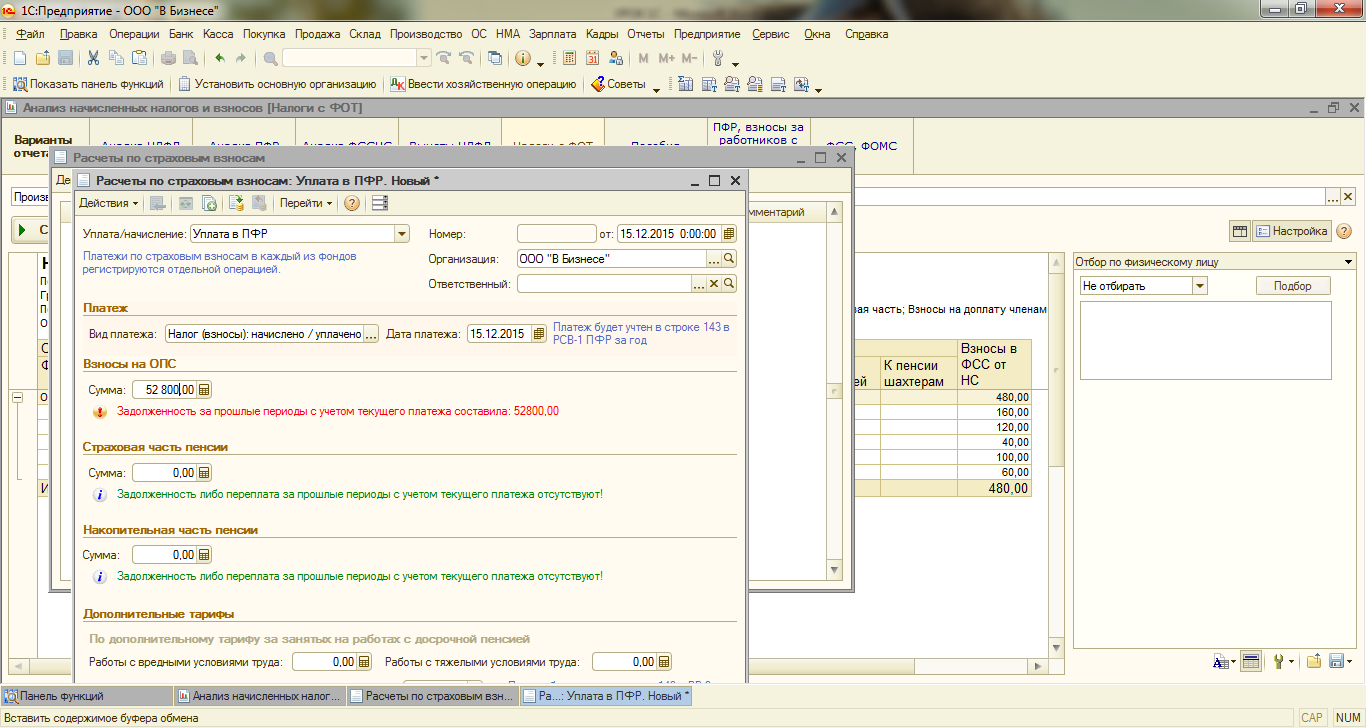
Task: Open the Действия dropdown menu in dialog
Action: [x=109, y=203]
